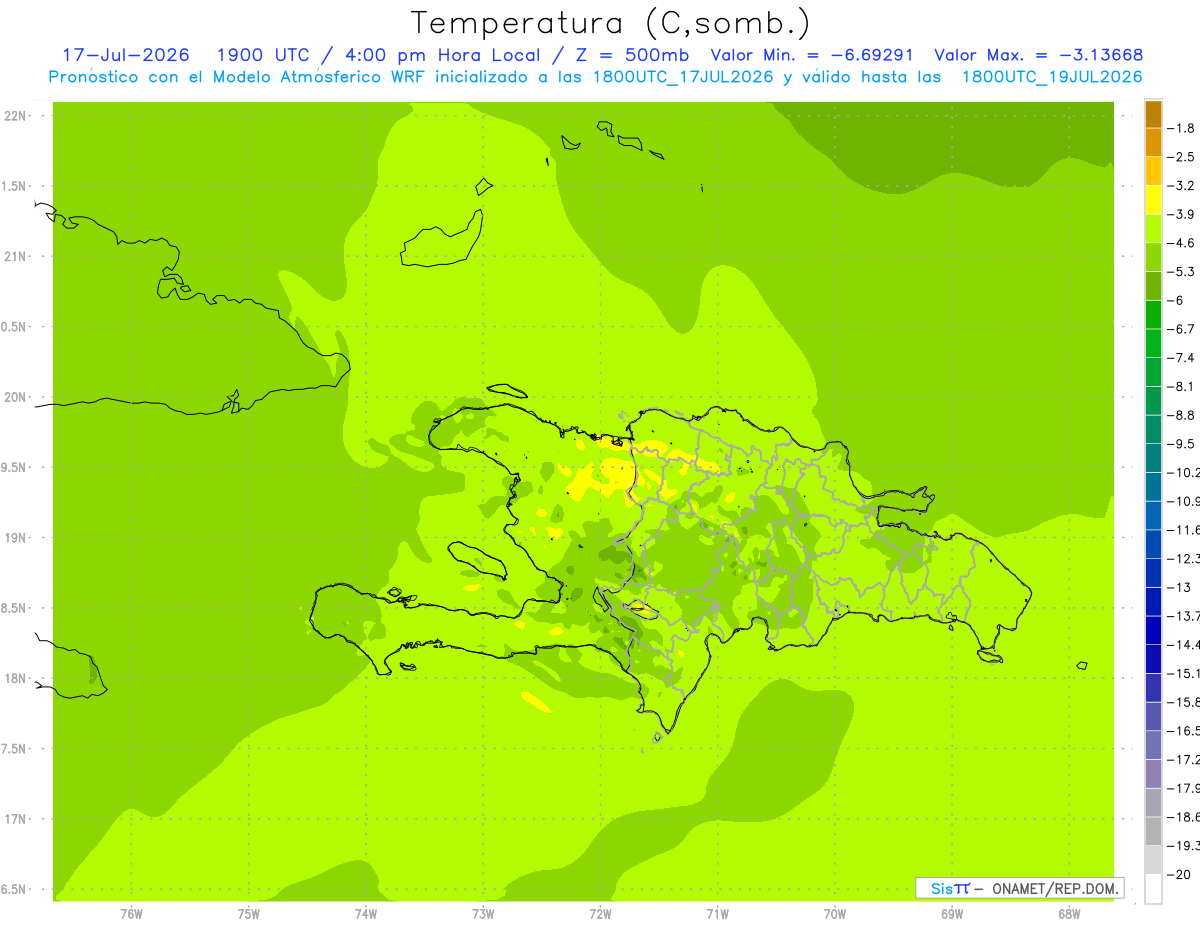Click the colorbar value "-9.5"

pyautogui.click(x=1181, y=443)
